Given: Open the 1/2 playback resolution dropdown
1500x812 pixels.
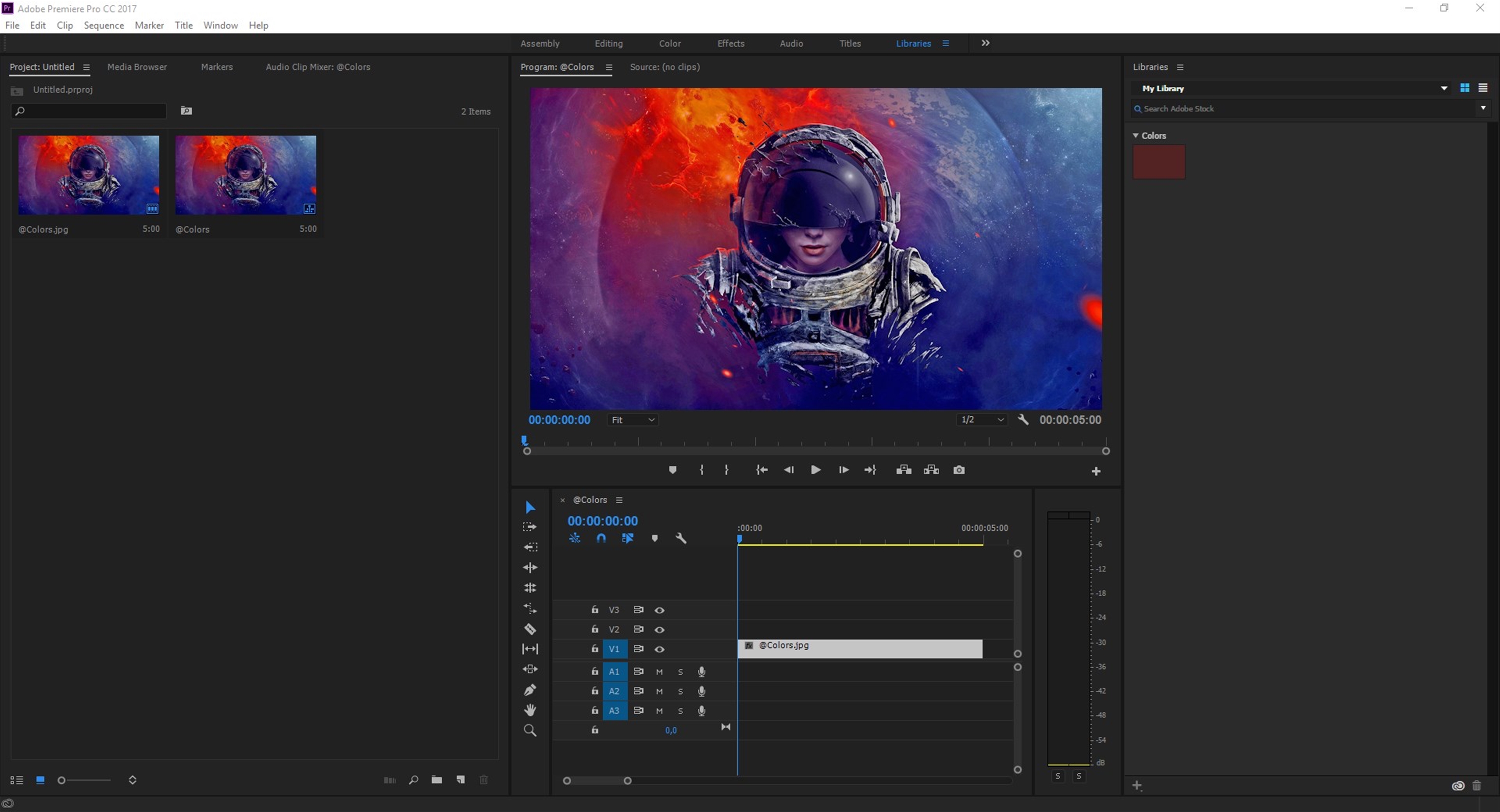Looking at the screenshot, I should 982,420.
